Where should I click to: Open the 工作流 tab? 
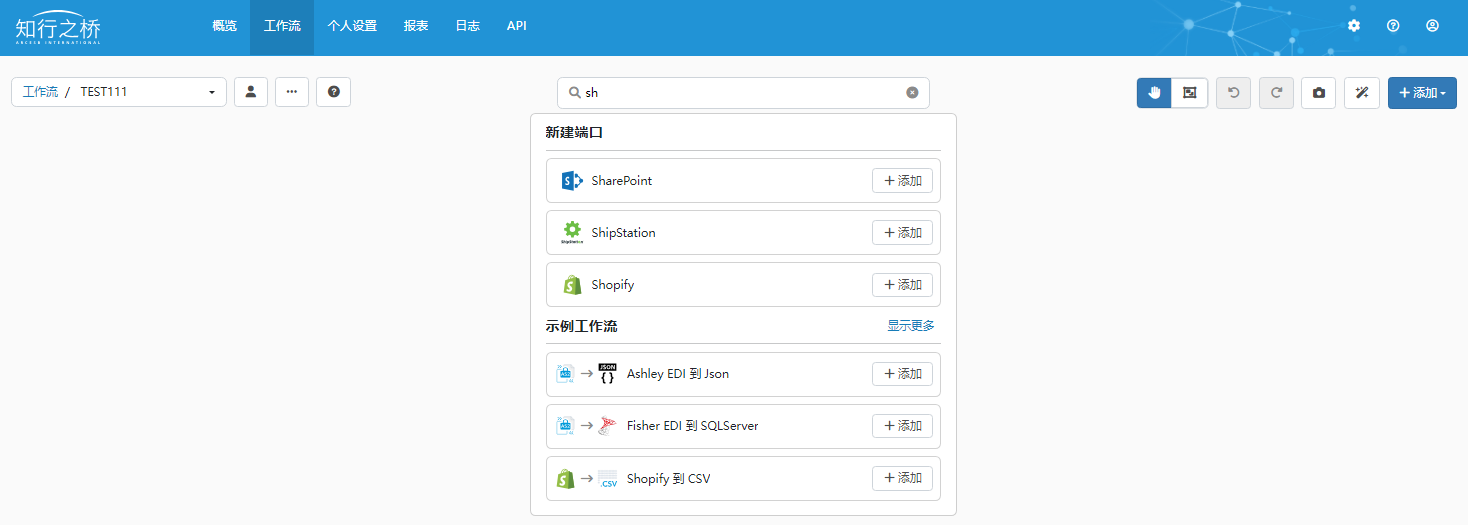[282, 26]
